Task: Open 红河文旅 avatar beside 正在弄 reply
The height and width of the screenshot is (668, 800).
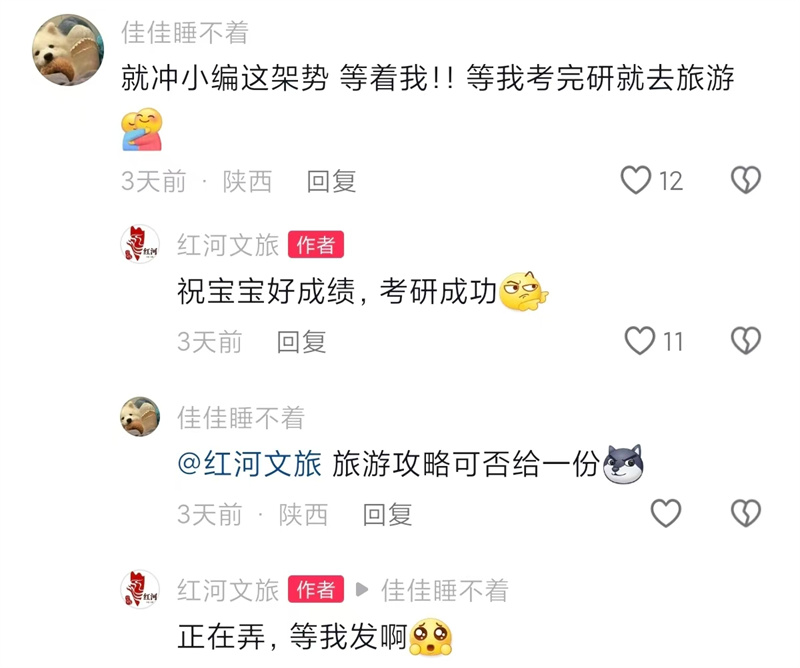Action: [140, 589]
